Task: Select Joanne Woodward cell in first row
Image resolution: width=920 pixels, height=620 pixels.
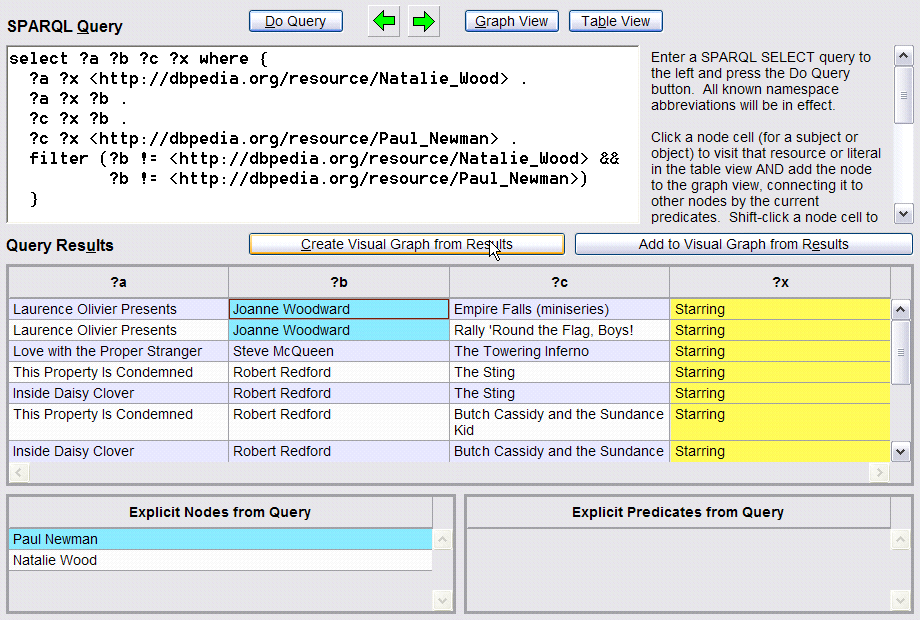Action: (338, 309)
